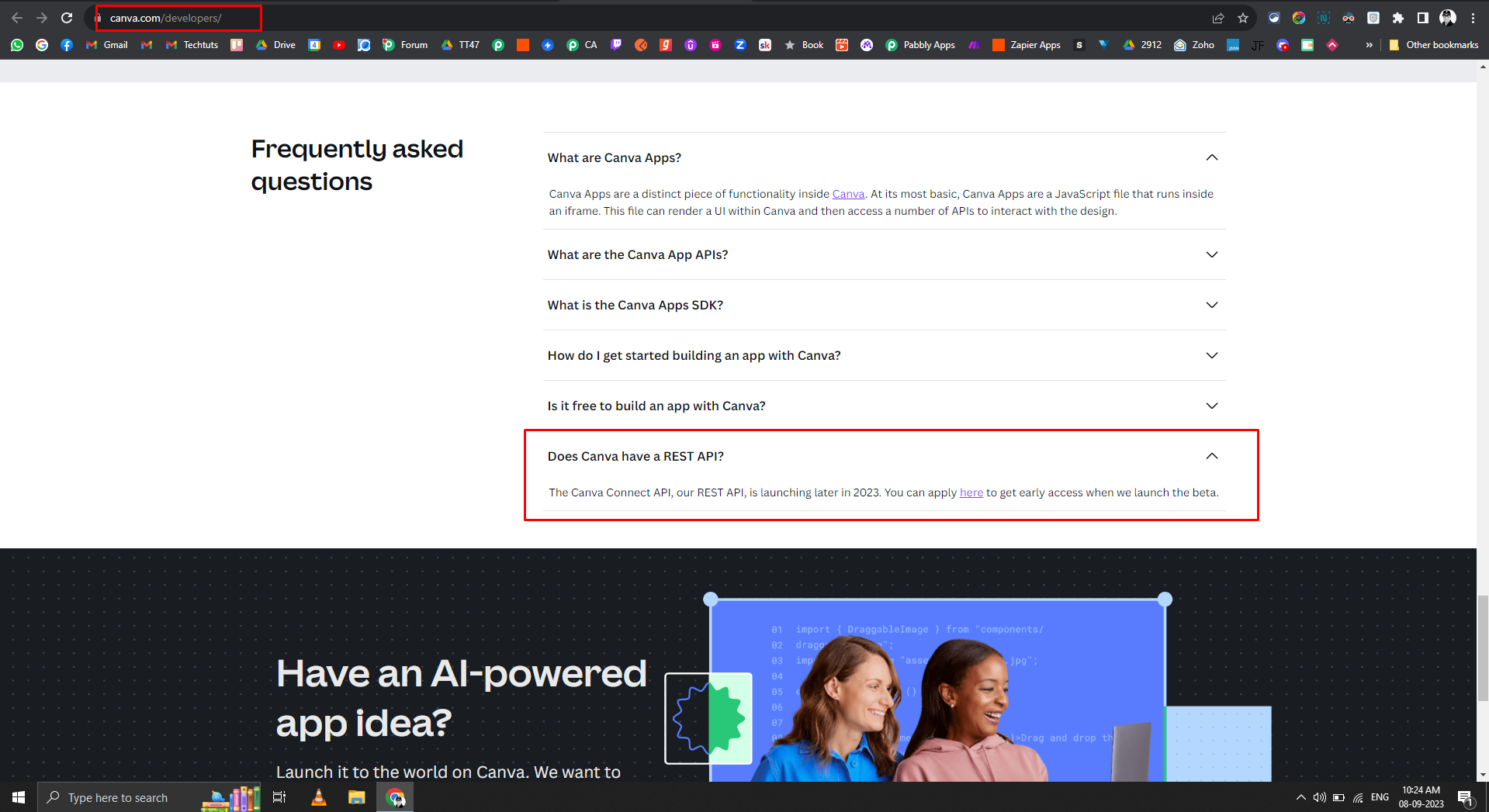Open the clock showing 10:24 AM
1489x812 pixels.
point(1421,797)
